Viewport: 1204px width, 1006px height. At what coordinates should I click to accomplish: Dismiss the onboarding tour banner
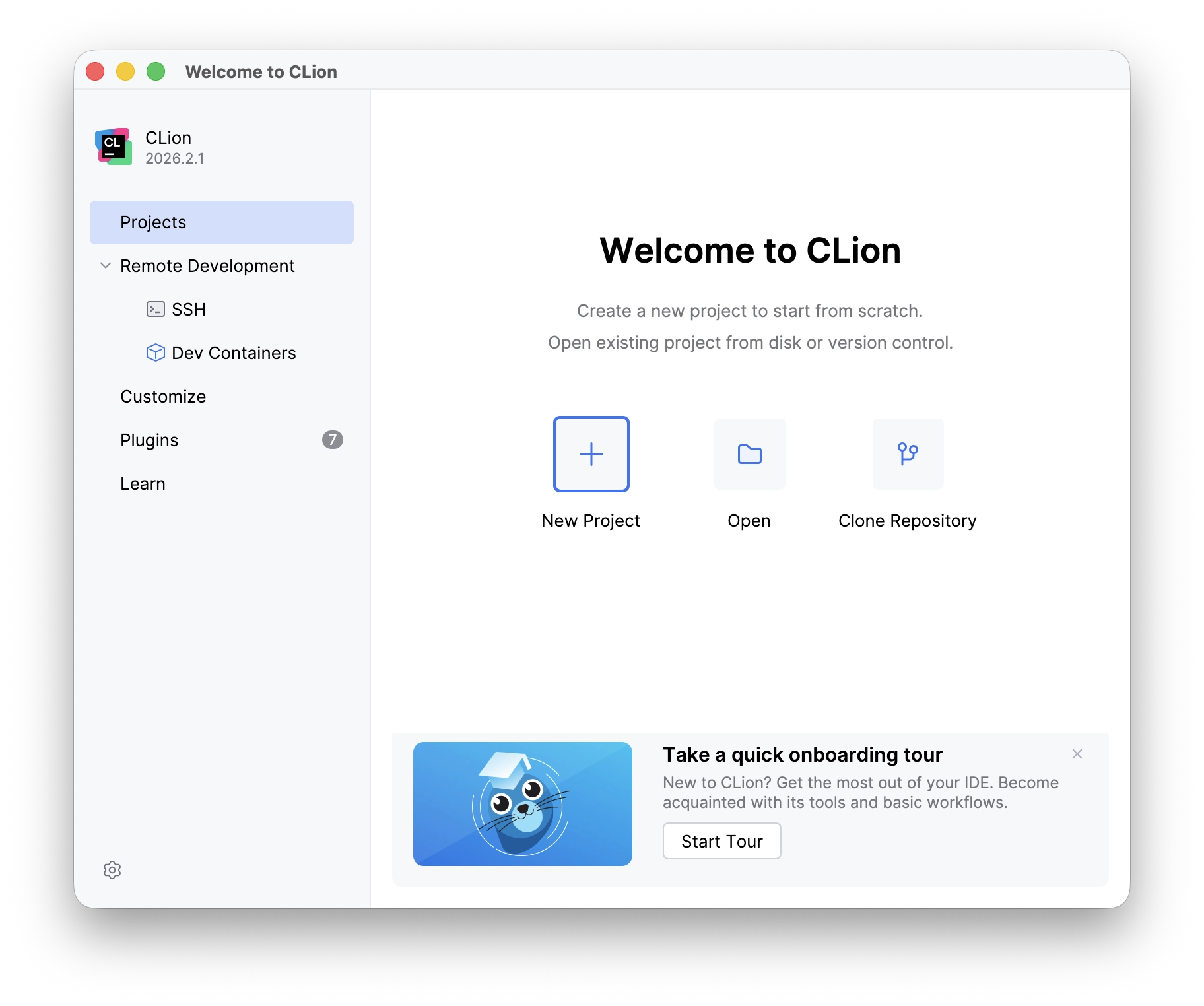click(1077, 754)
